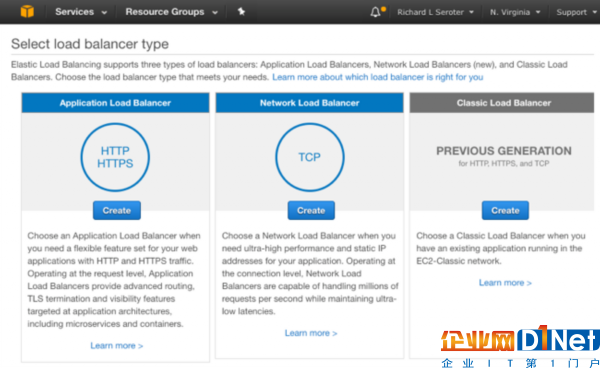Open the Support menu
The height and width of the screenshot is (368, 600).
pos(576,12)
